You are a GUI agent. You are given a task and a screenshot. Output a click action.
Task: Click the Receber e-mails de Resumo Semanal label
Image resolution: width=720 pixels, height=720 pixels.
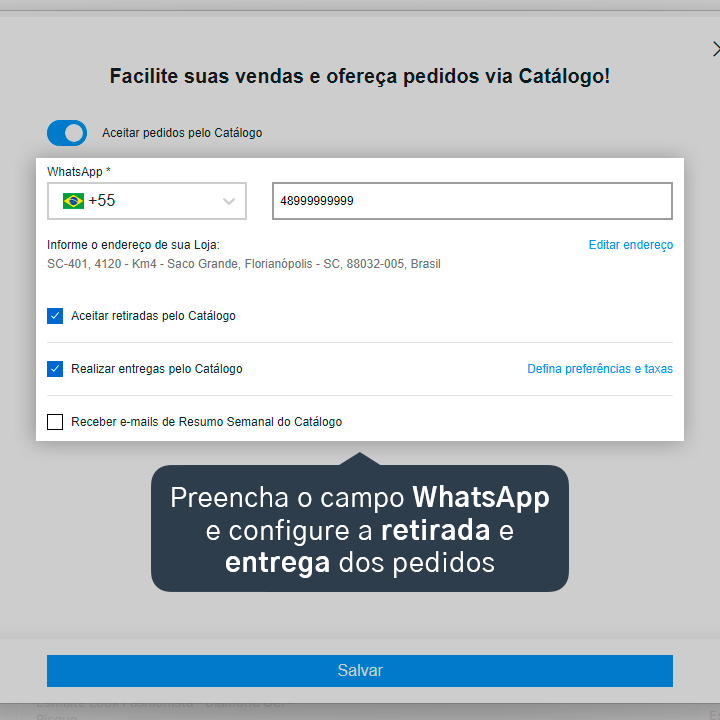point(207,422)
